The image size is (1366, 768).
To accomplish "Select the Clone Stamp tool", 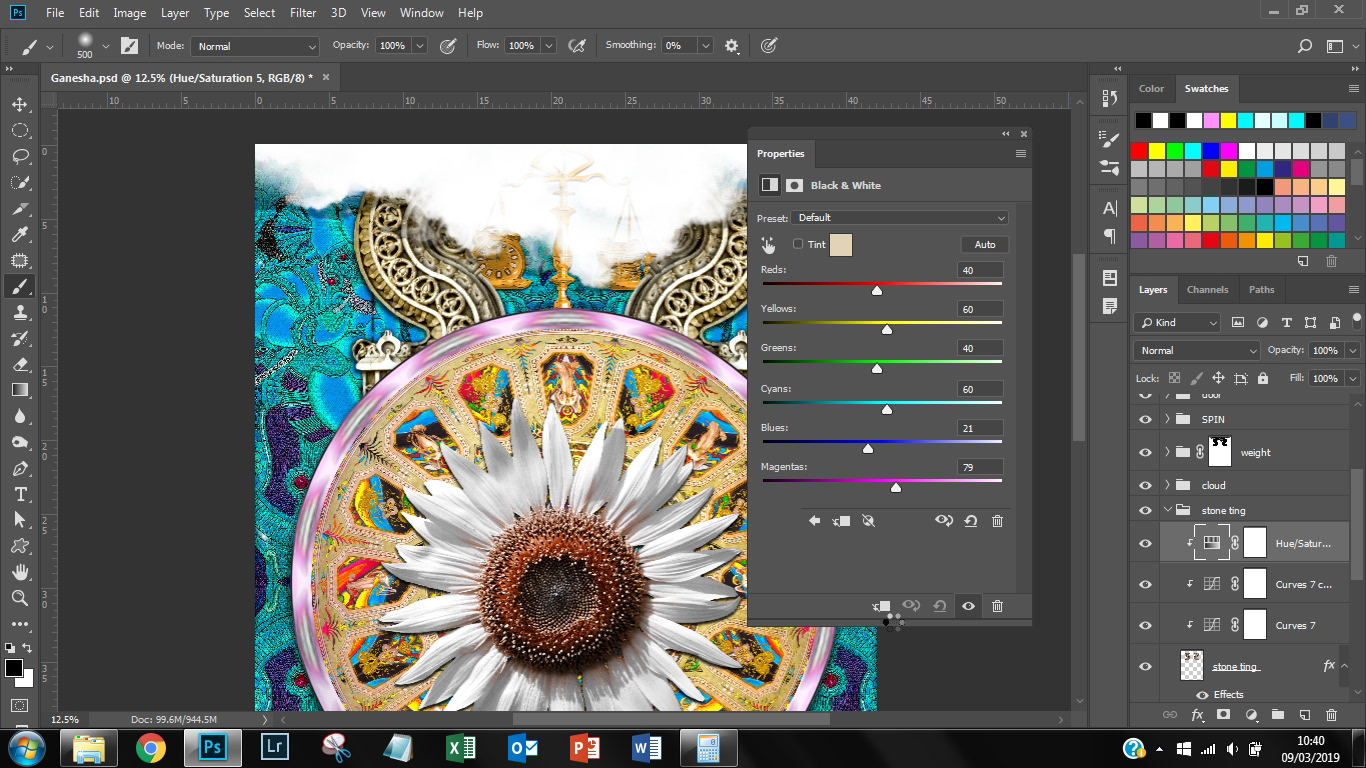I will pos(20,313).
